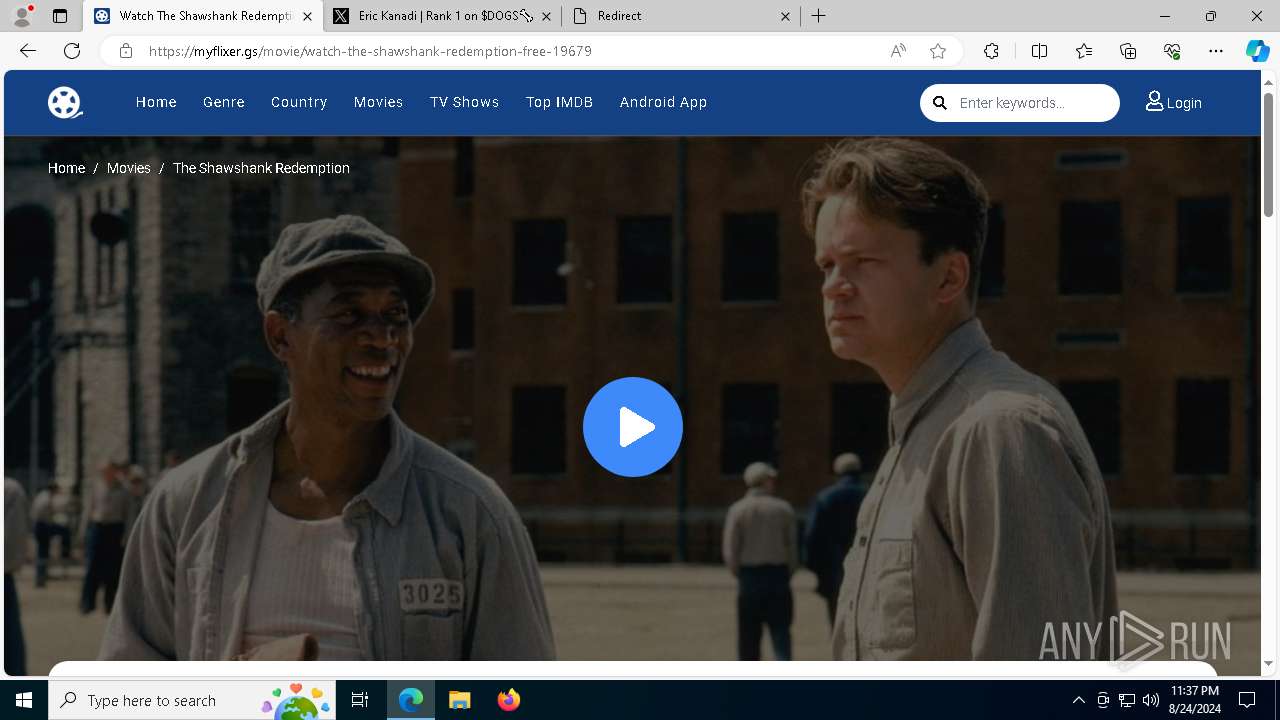
Task: Open the Read aloud icon
Action: pyautogui.click(x=898, y=51)
